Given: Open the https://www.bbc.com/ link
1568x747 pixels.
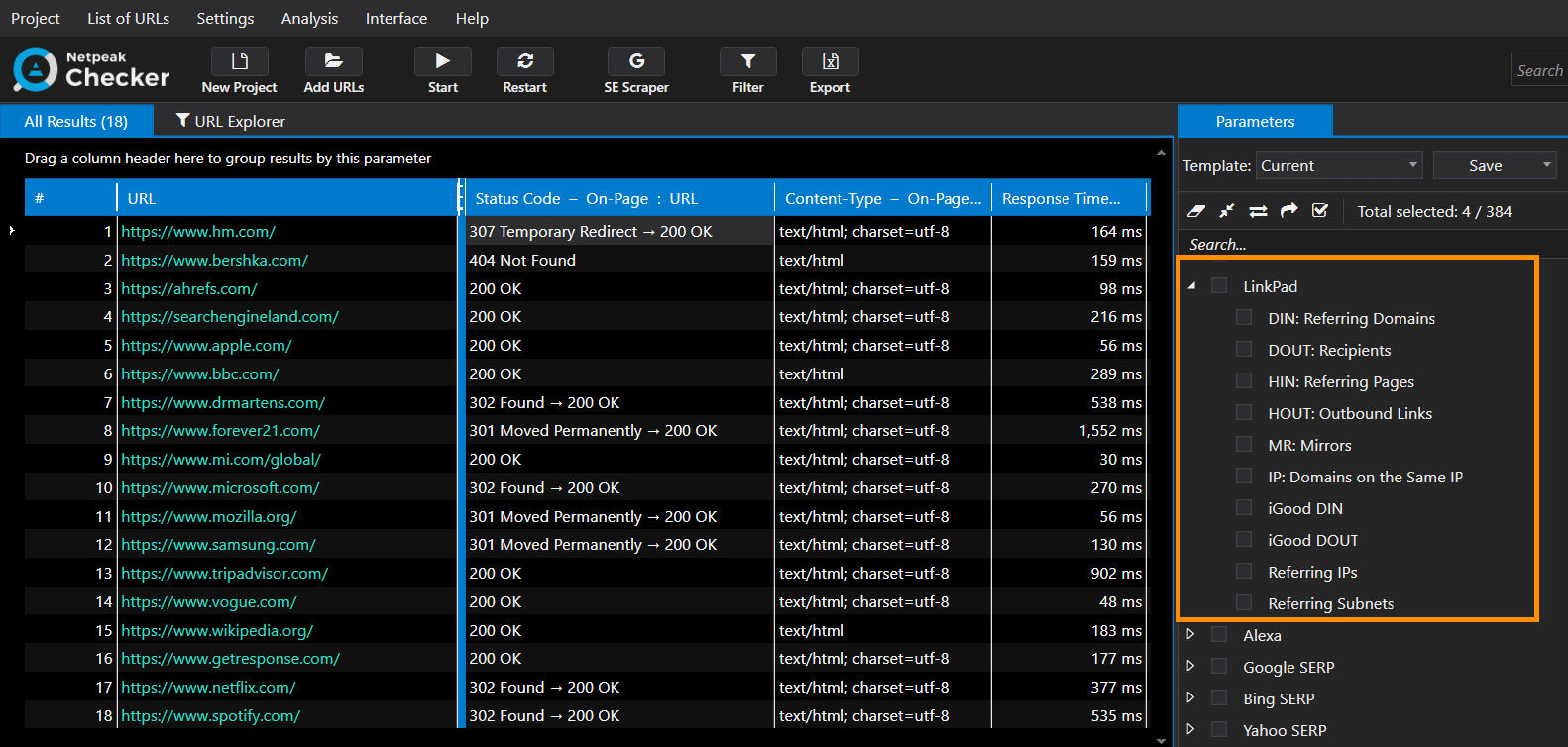Looking at the screenshot, I should pyautogui.click(x=200, y=373).
